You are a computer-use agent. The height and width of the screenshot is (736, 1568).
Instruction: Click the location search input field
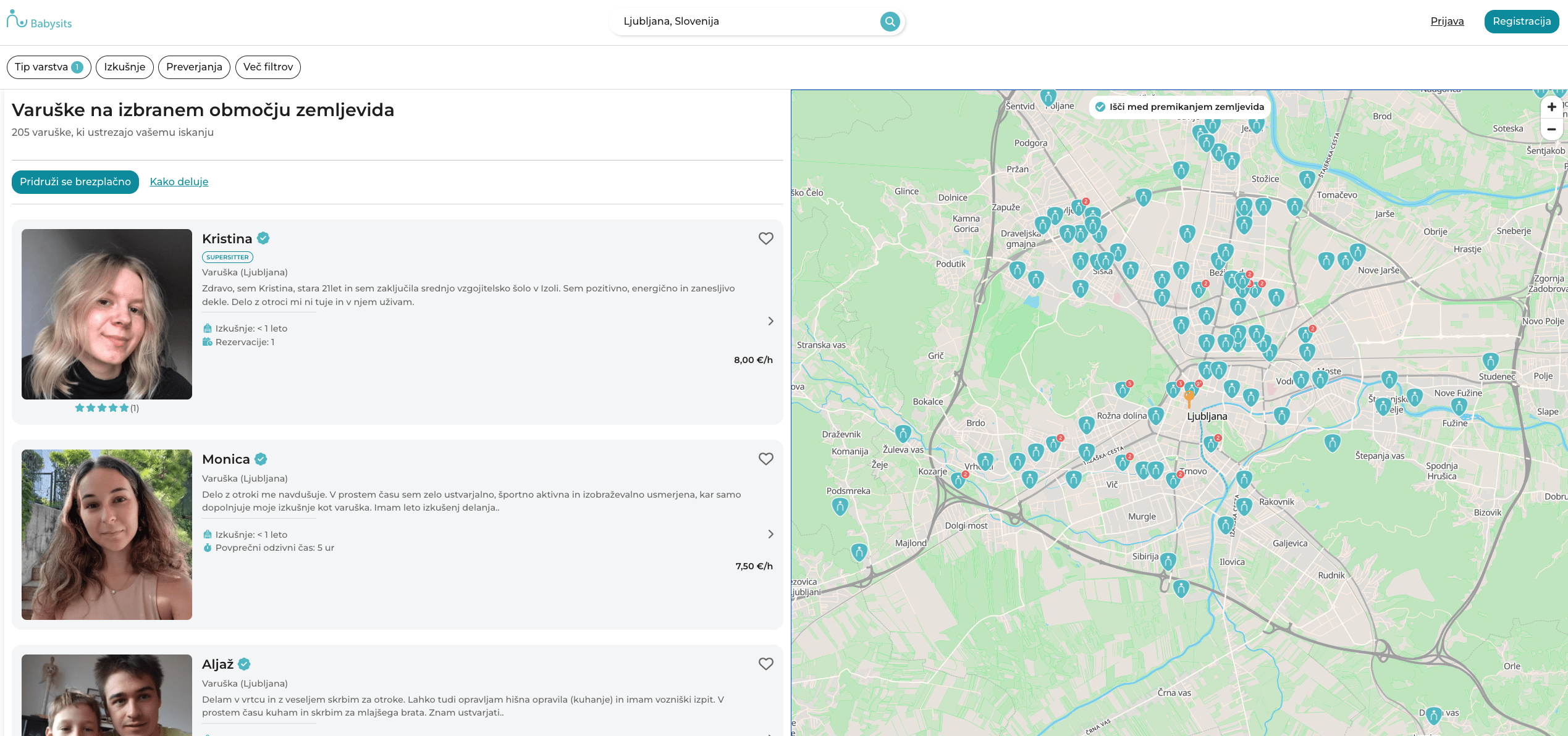click(x=748, y=22)
